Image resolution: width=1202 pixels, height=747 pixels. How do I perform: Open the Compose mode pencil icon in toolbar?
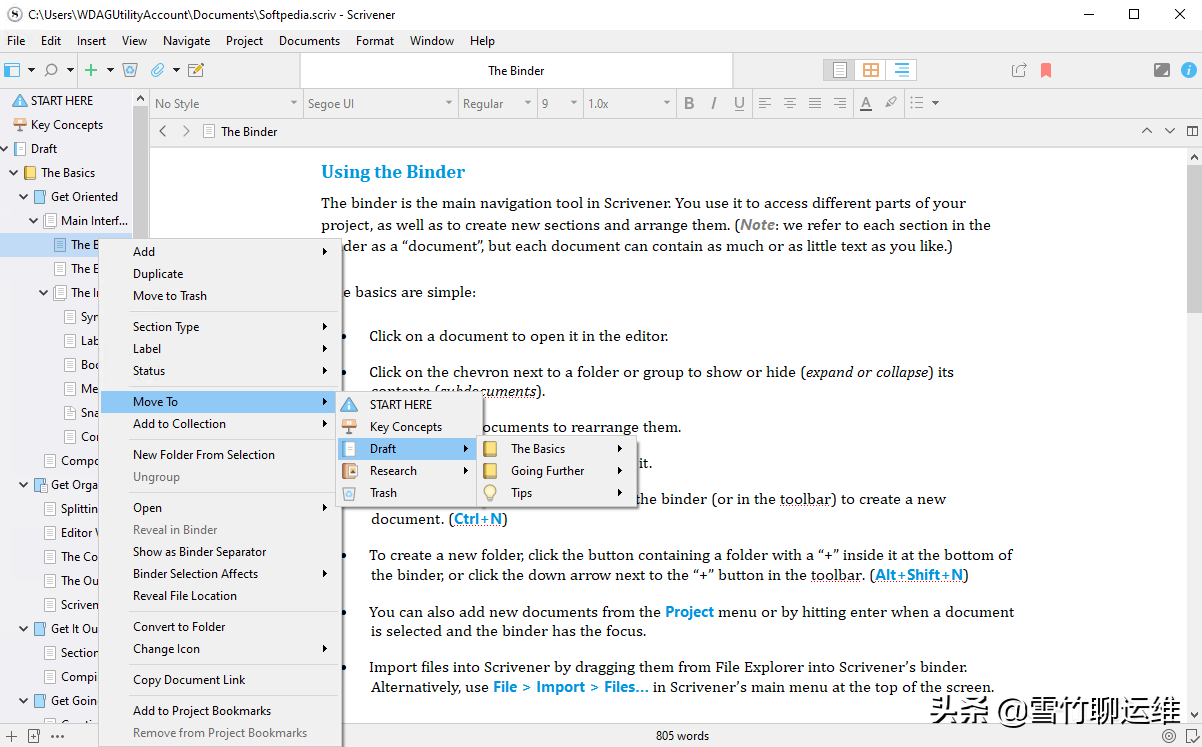pos(196,70)
